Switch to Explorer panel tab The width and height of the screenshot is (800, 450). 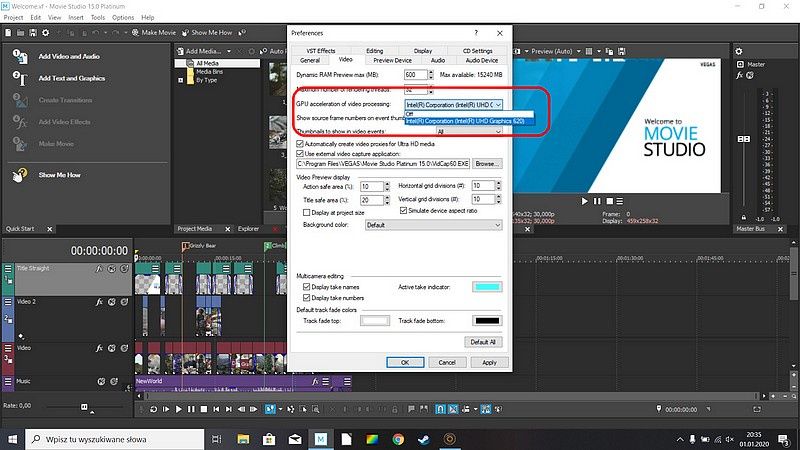coord(248,229)
